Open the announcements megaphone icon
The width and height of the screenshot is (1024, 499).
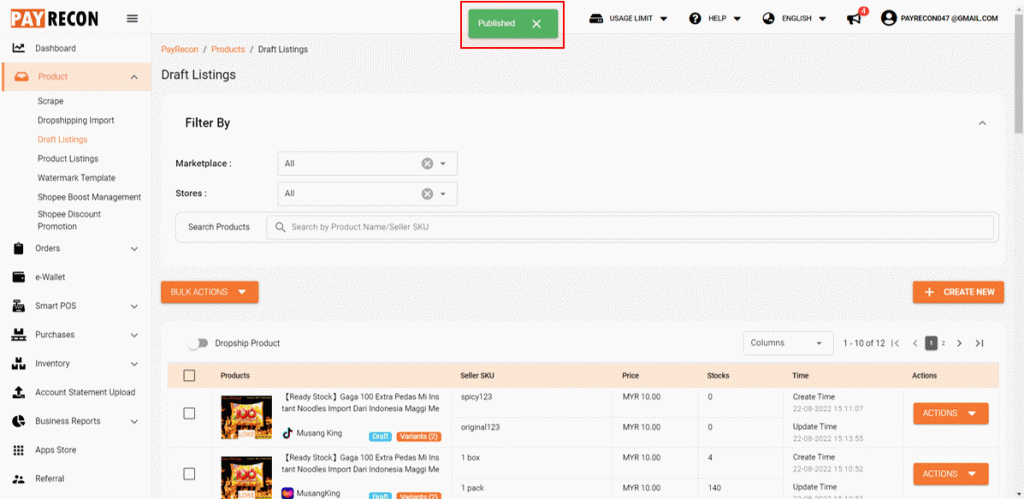coord(854,18)
